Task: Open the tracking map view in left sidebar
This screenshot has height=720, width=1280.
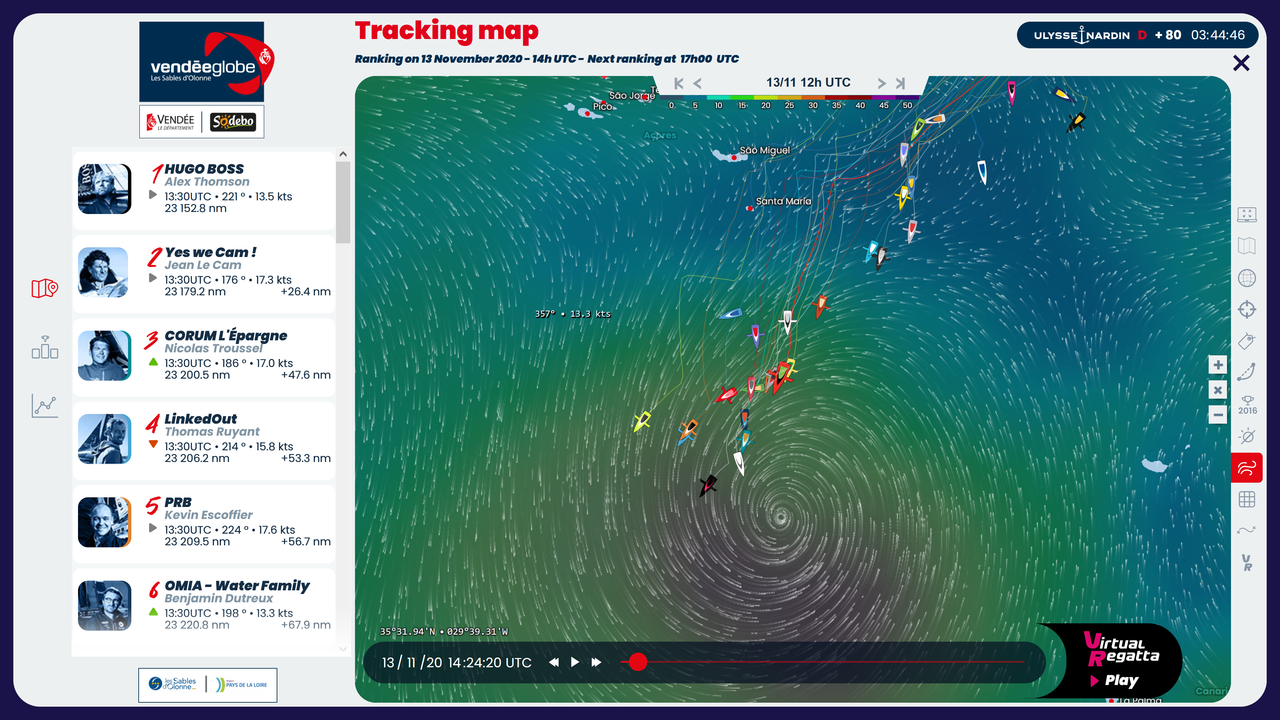Action: tap(45, 289)
